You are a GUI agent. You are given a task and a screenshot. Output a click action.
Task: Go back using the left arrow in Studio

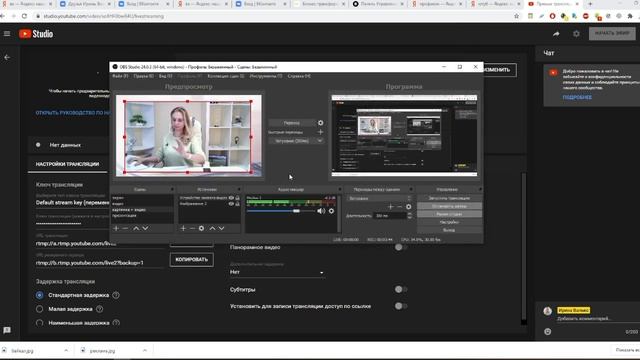tap(7, 58)
